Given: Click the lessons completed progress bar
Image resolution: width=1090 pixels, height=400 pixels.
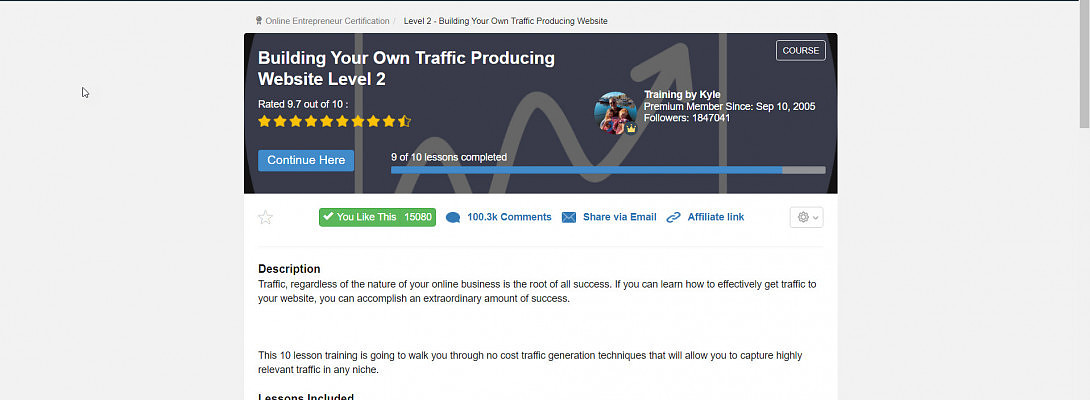Looking at the screenshot, I should tap(608, 170).
